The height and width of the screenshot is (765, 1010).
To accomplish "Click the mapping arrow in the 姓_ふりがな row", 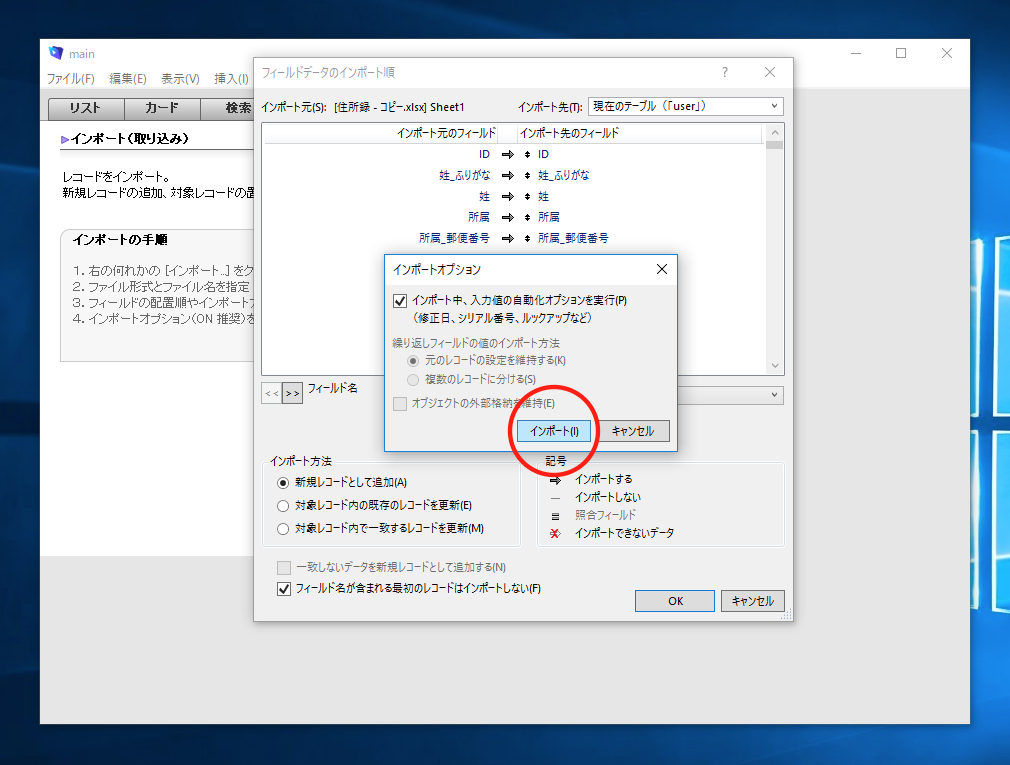I will click(507, 175).
